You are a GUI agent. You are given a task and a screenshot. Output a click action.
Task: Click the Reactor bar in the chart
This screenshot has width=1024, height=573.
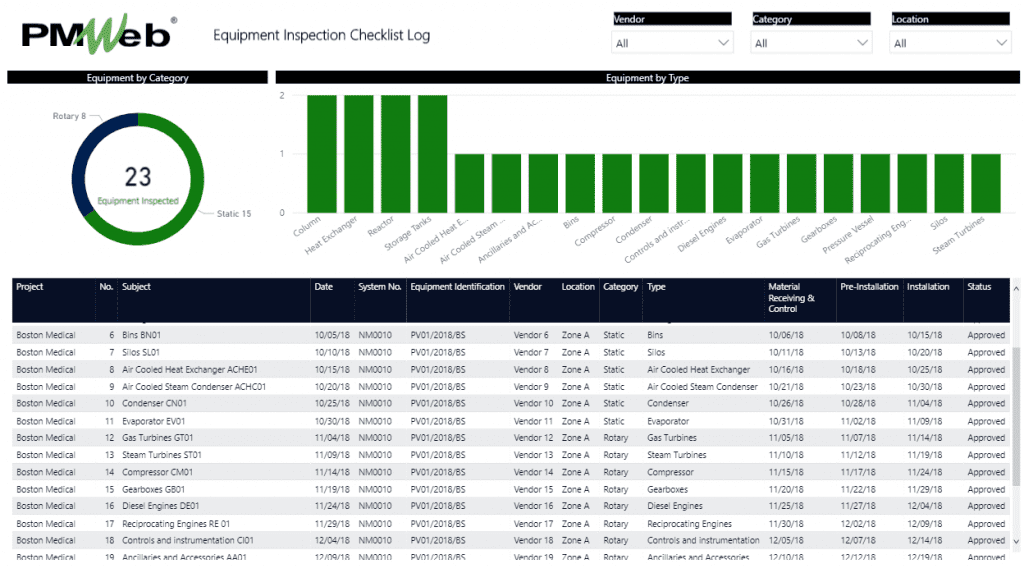396,154
